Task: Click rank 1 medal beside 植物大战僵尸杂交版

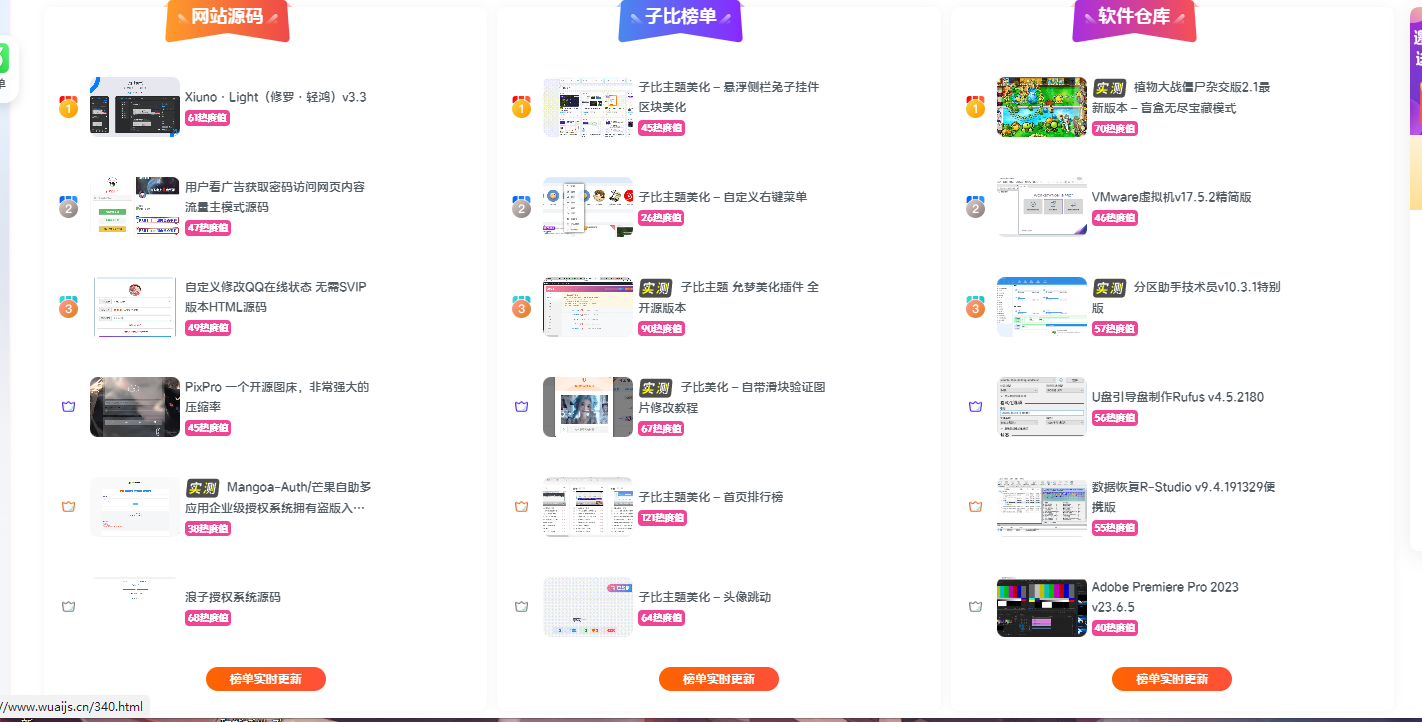Action: click(x=975, y=106)
